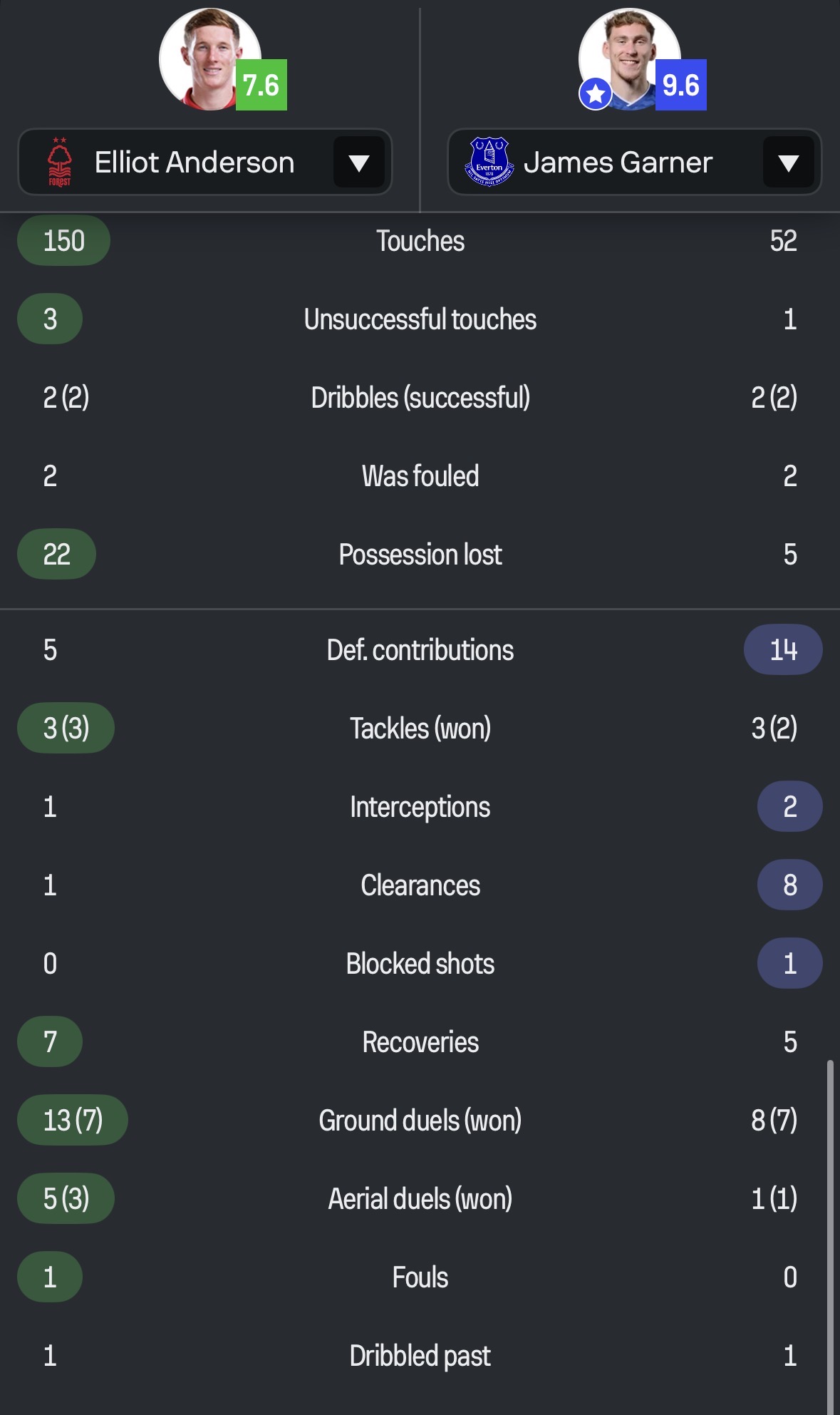Click the Possession lost value 22 badge
The image size is (840, 1415).
[56, 554]
